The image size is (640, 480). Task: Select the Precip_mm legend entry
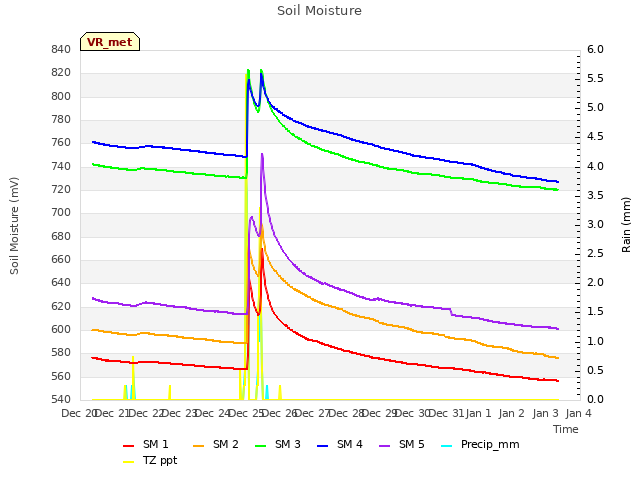(x=480, y=444)
